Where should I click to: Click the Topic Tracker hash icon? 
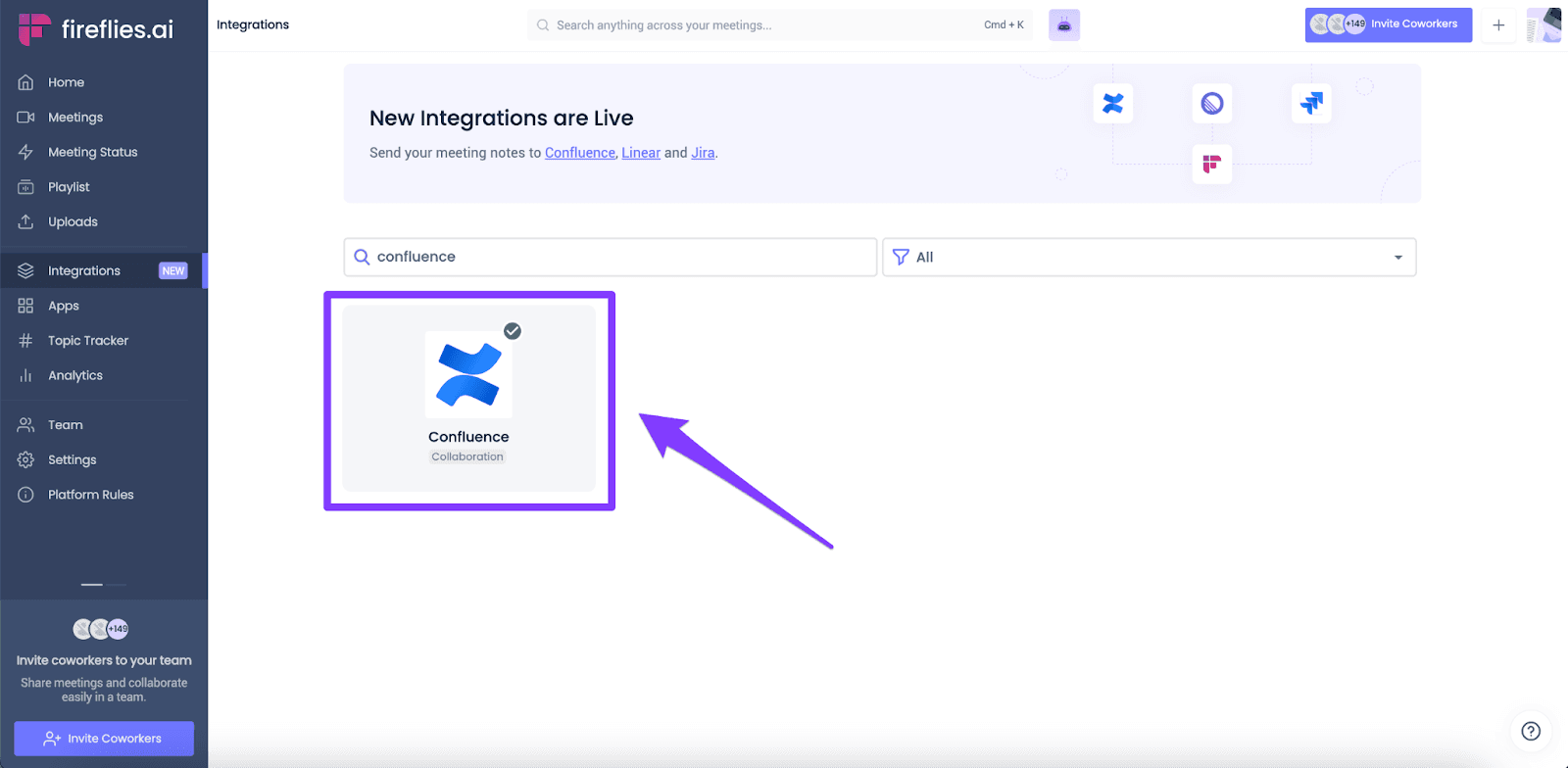click(25, 341)
